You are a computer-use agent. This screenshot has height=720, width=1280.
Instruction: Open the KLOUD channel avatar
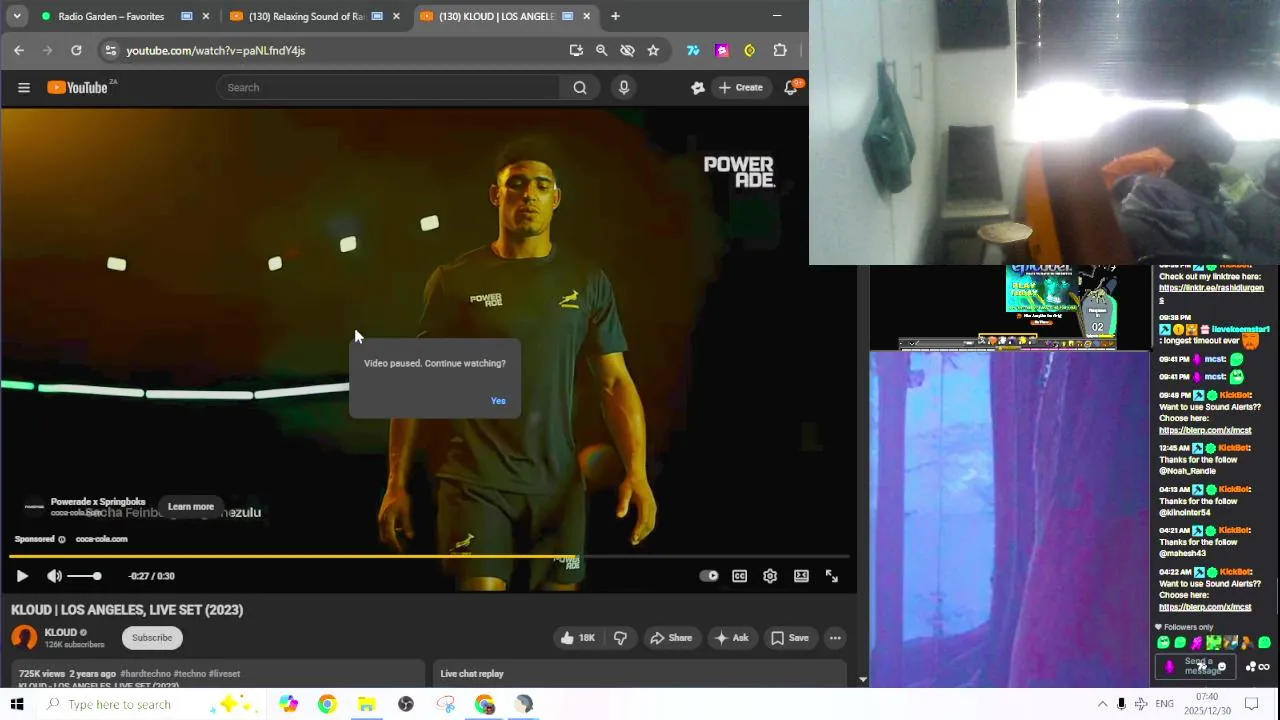pyautogui.click(x=24, y=638)
